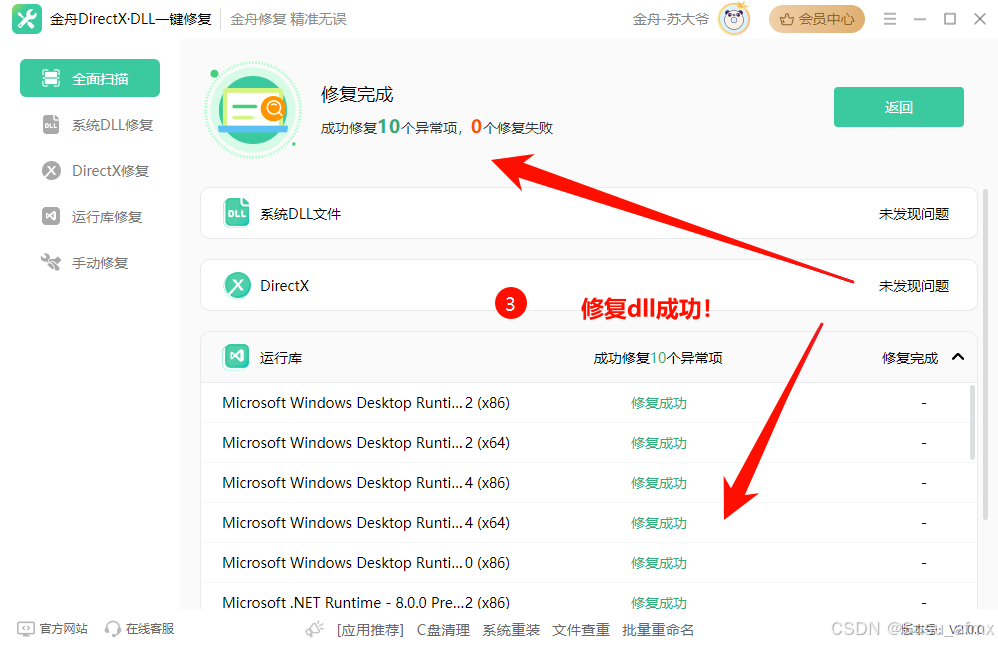Open 手动修复 sidebar section

(x=85, y=262)
